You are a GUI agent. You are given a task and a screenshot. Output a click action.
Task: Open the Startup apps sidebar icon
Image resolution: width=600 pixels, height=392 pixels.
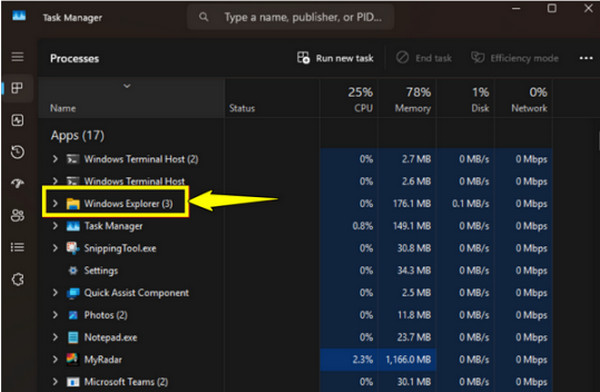coord(17,183)
